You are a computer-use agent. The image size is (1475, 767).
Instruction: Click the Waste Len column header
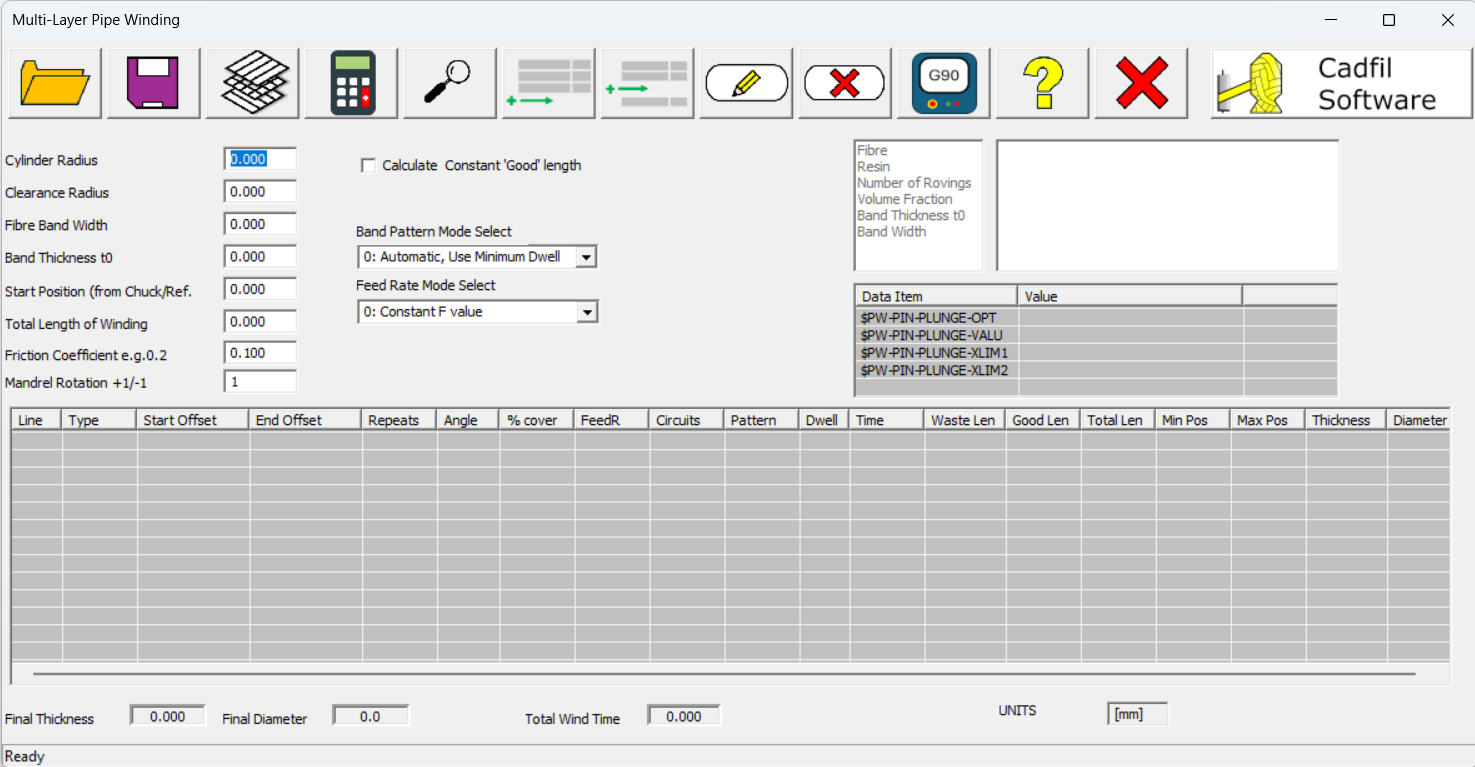965,420
